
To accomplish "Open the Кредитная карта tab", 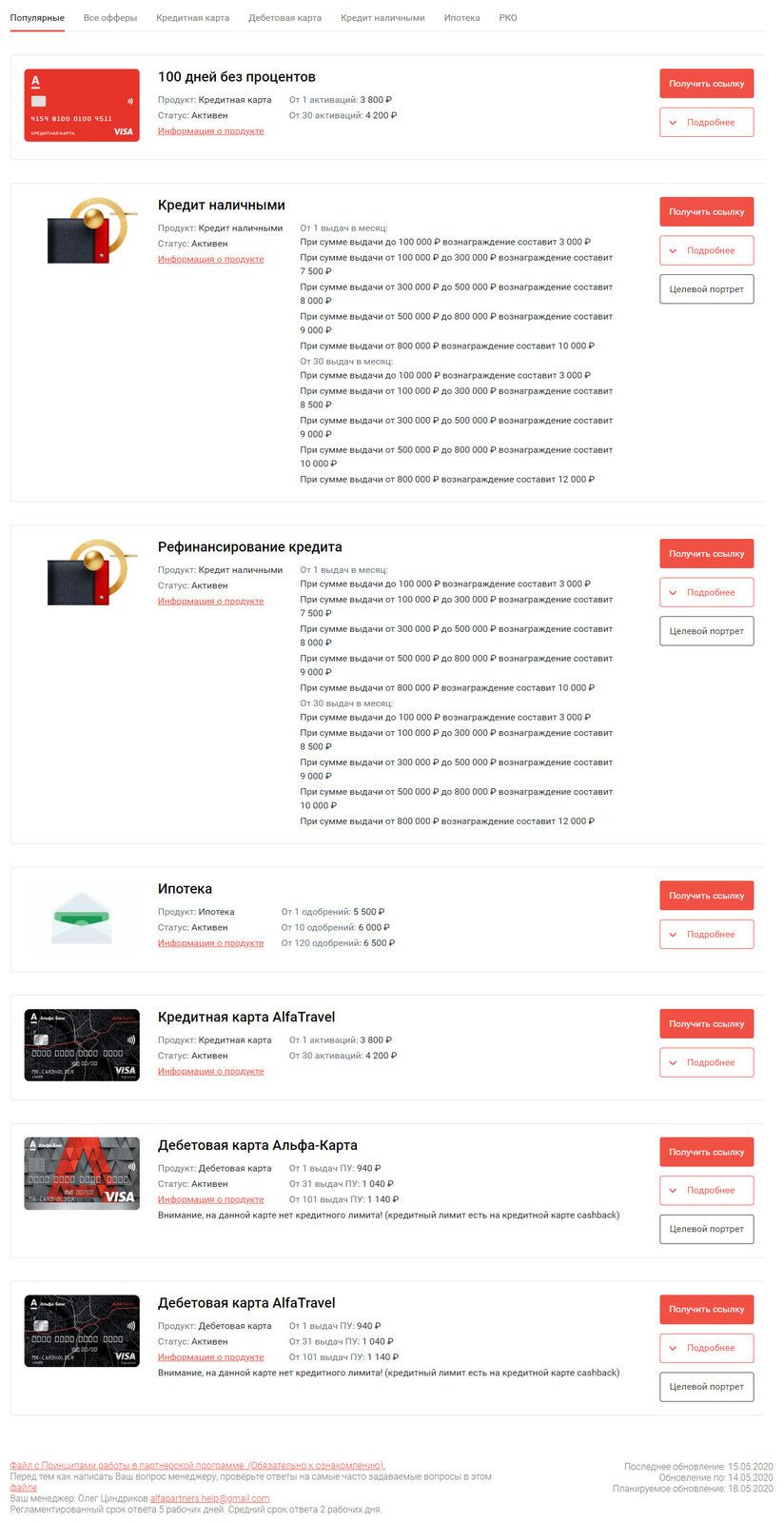I will coord(192,18).
